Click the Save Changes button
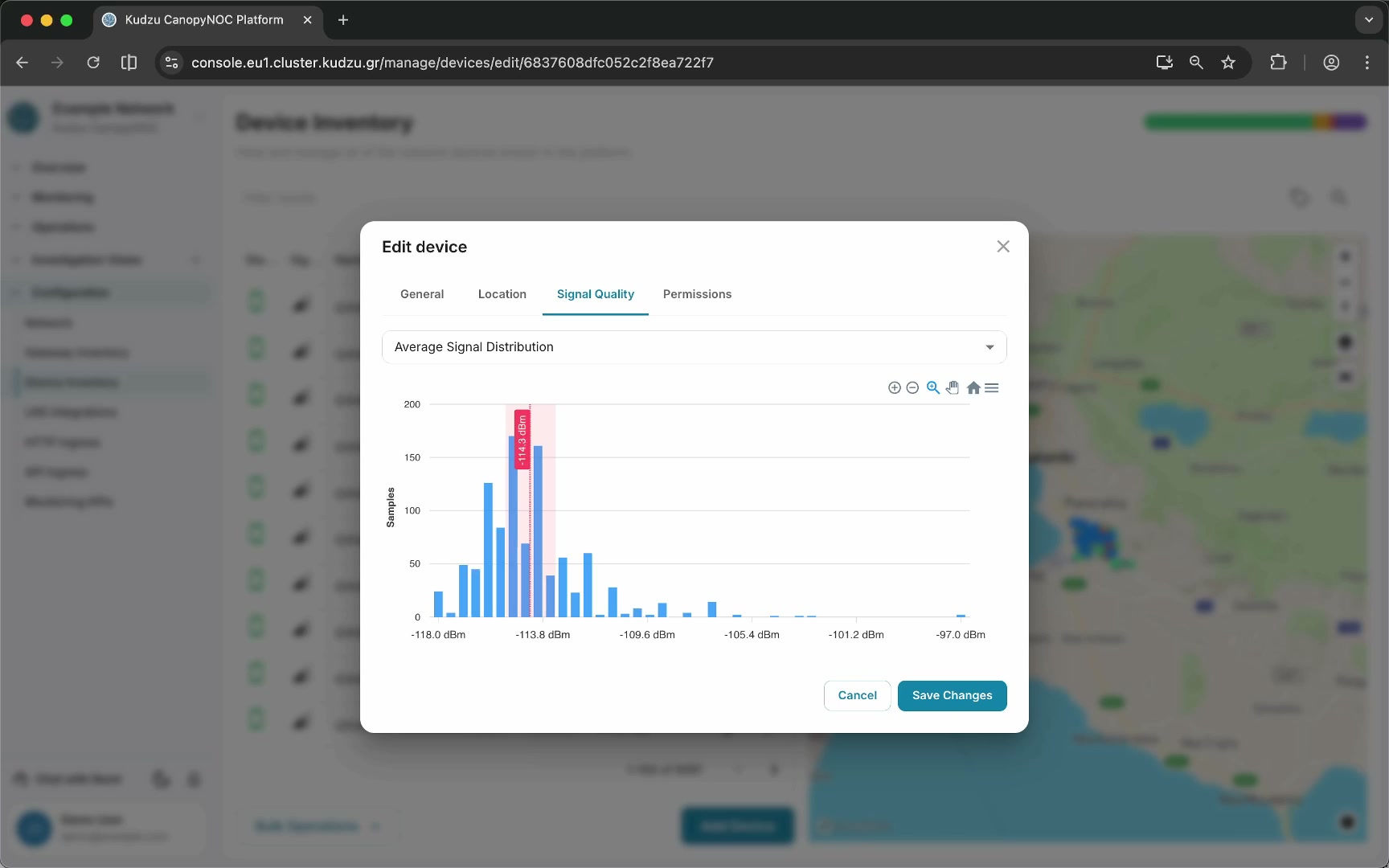 coord(952,696)
